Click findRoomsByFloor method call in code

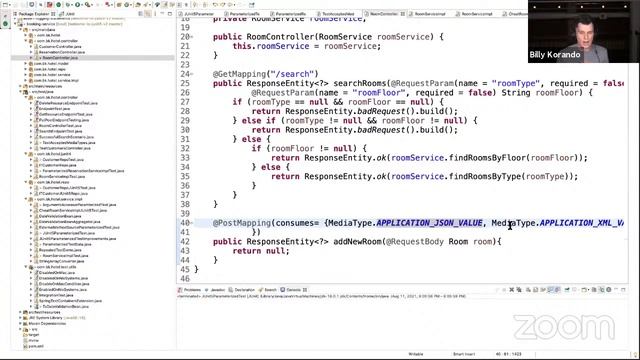coord(487,158)
